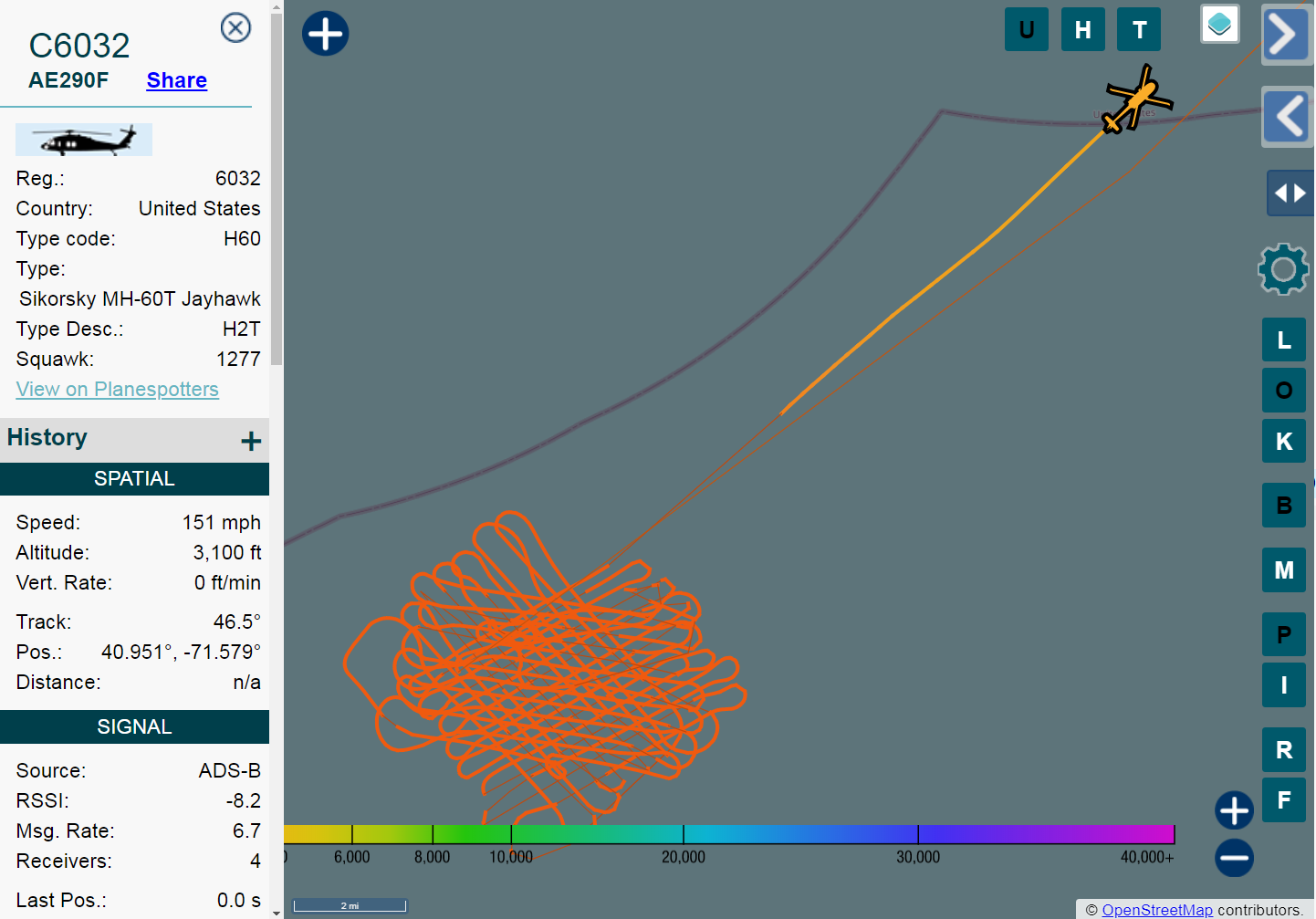Toggle the B map button
This screenshot has height=919, width=1316.
point(1284,505)
